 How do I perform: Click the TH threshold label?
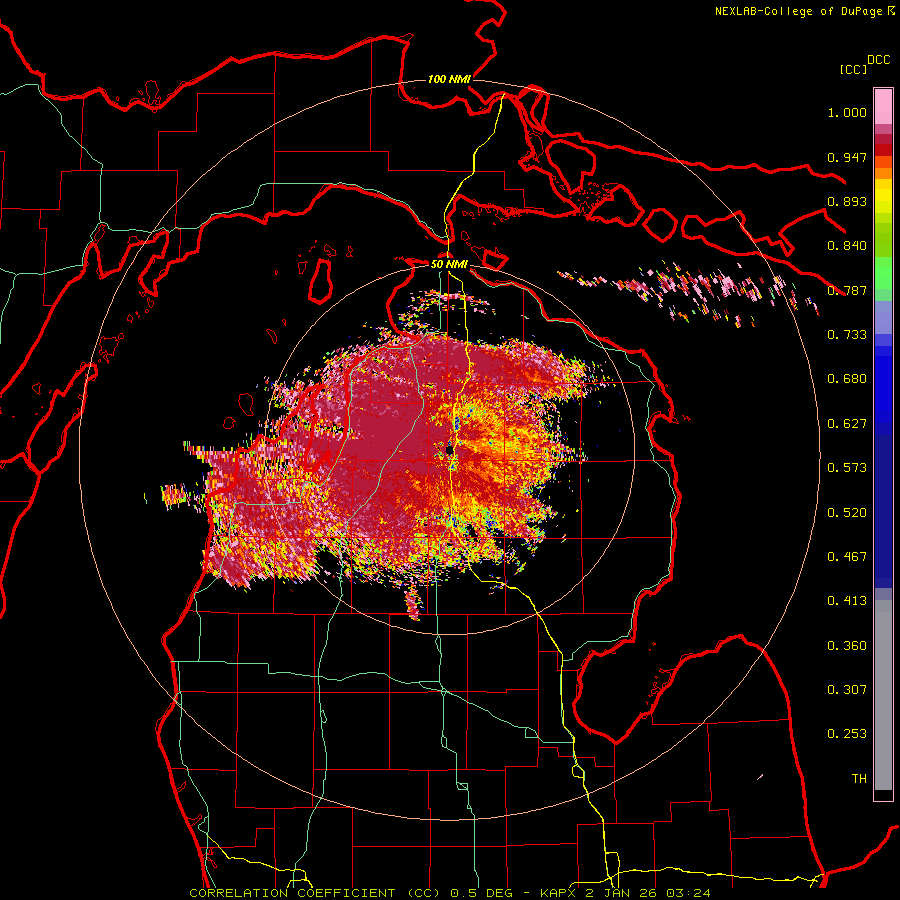pos(859,779)
